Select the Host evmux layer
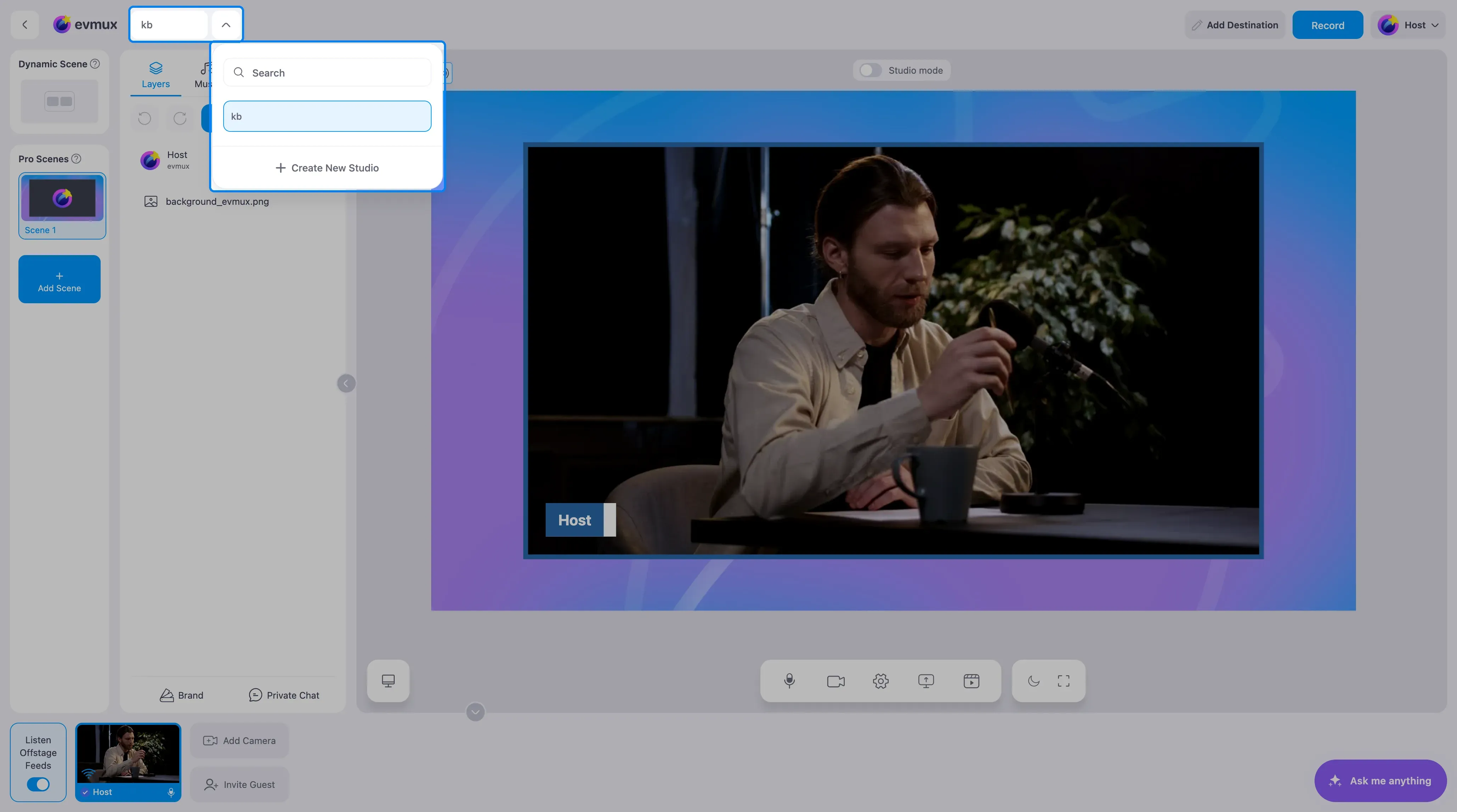The image size is (1457, 812). coord(173,160)
